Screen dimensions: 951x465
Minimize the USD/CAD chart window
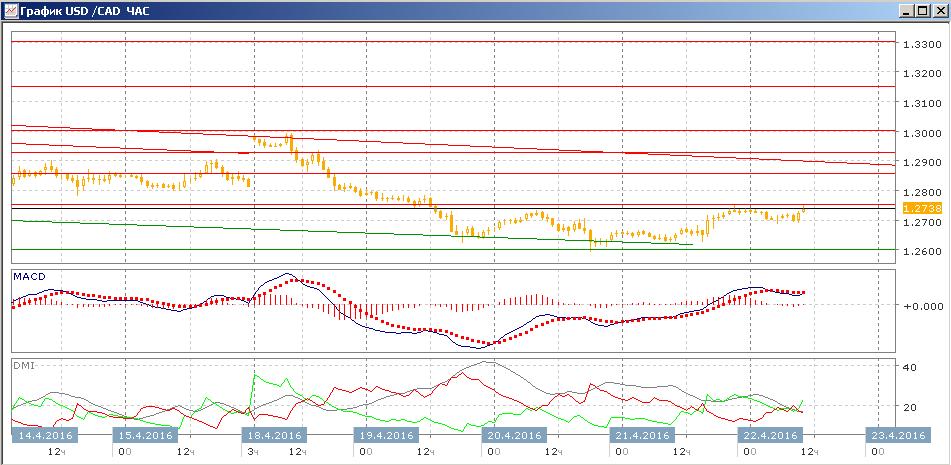click(908, 11)
